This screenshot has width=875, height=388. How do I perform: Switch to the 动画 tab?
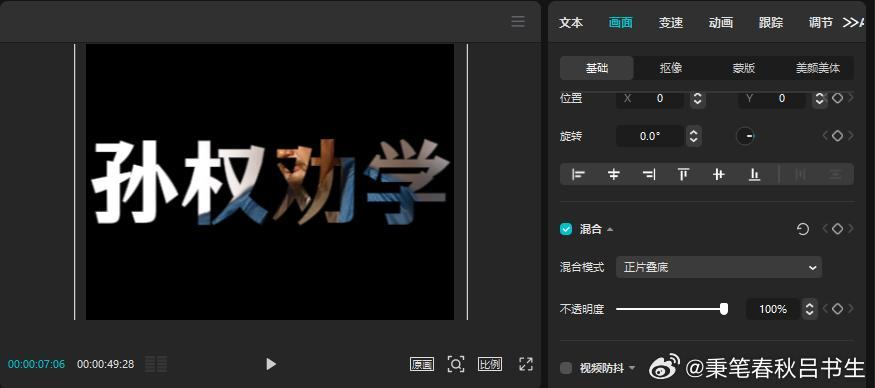[x=720, y=22]
